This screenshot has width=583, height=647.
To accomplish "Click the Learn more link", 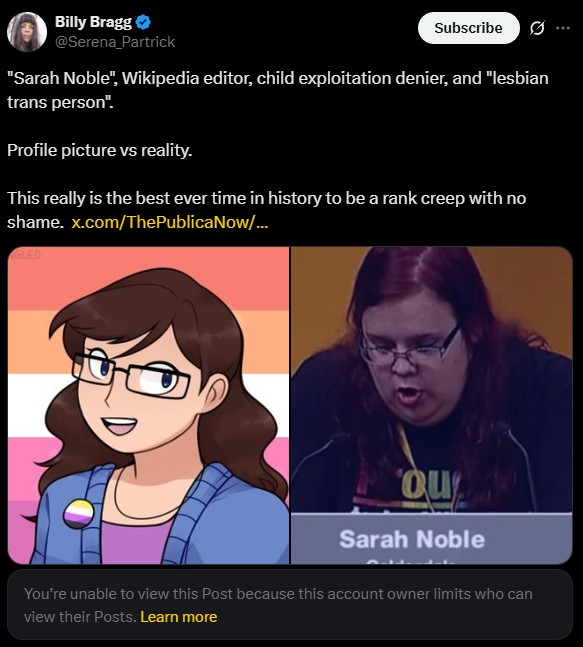I will tap(179, 616).
